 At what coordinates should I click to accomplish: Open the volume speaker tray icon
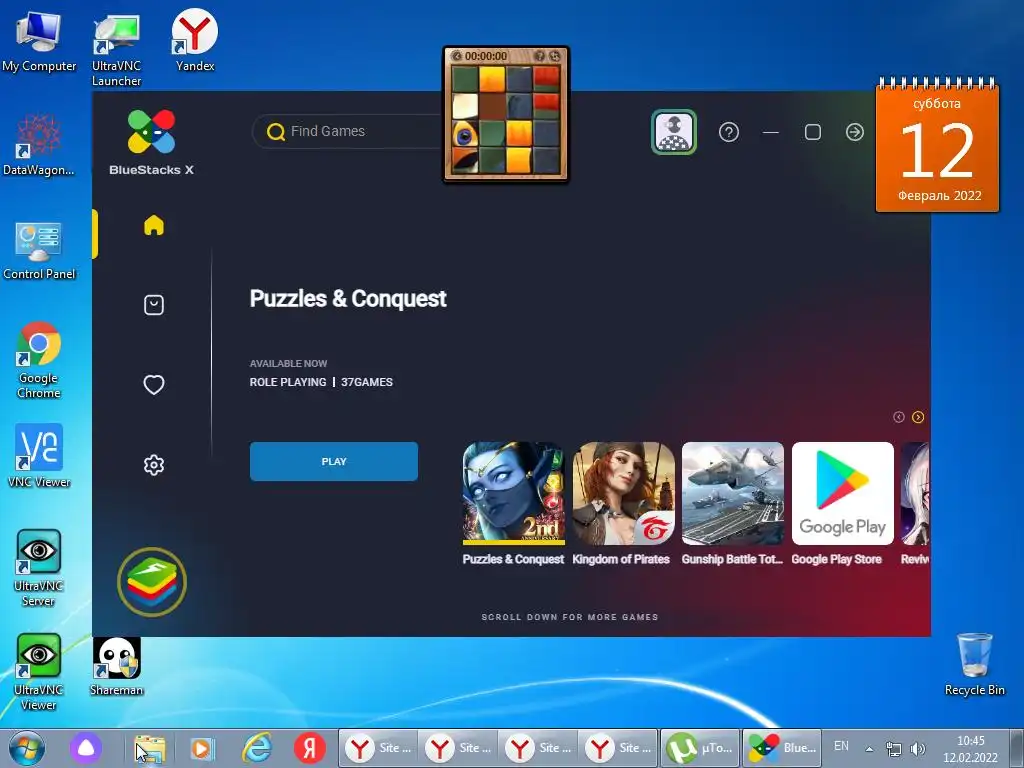coord(918,749)
